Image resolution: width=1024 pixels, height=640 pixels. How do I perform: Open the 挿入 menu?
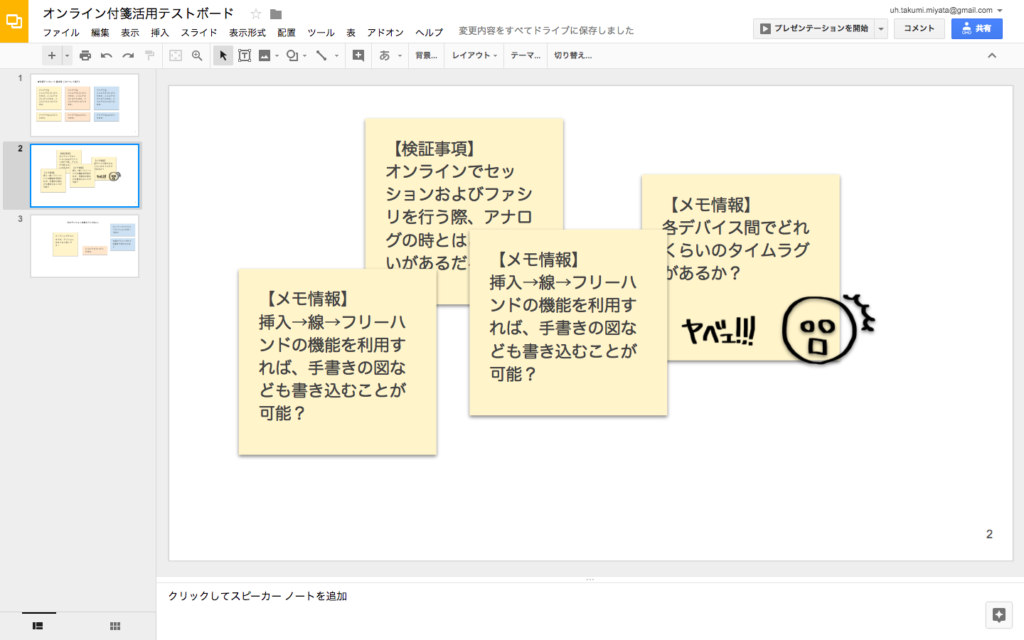(159, 32)
